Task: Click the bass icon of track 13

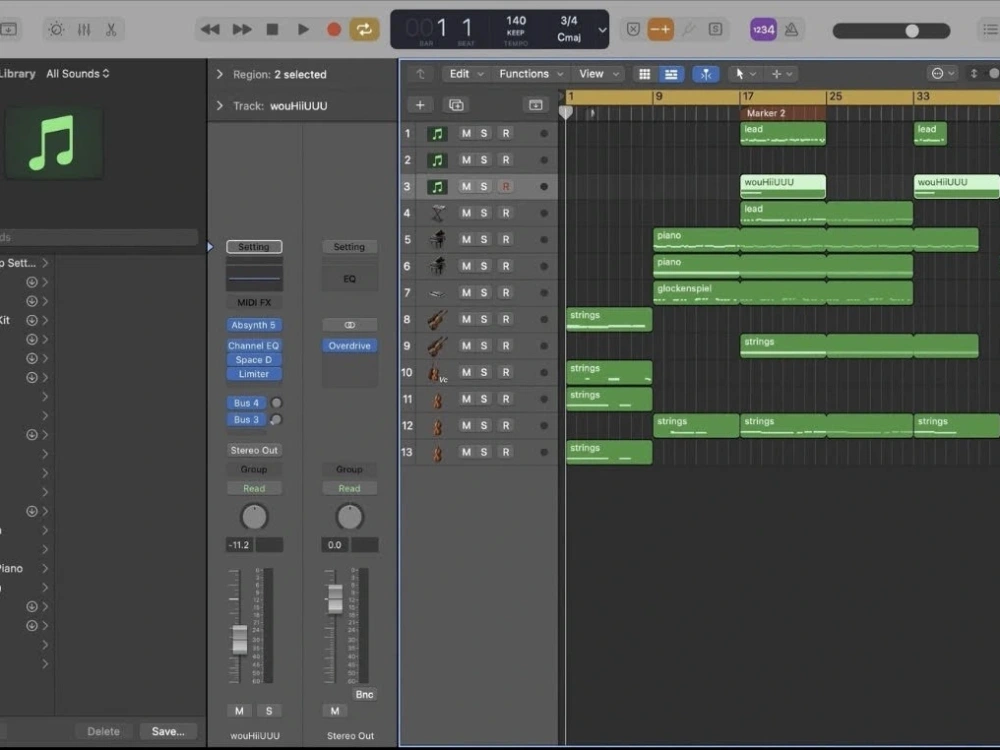Action: (x=437, y=453)
